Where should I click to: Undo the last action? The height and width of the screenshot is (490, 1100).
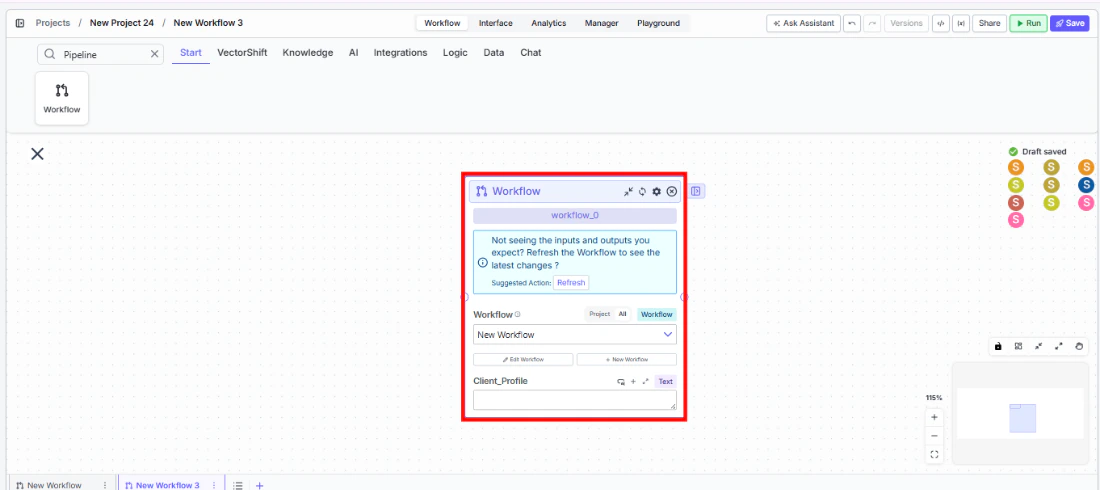point(852,23)
